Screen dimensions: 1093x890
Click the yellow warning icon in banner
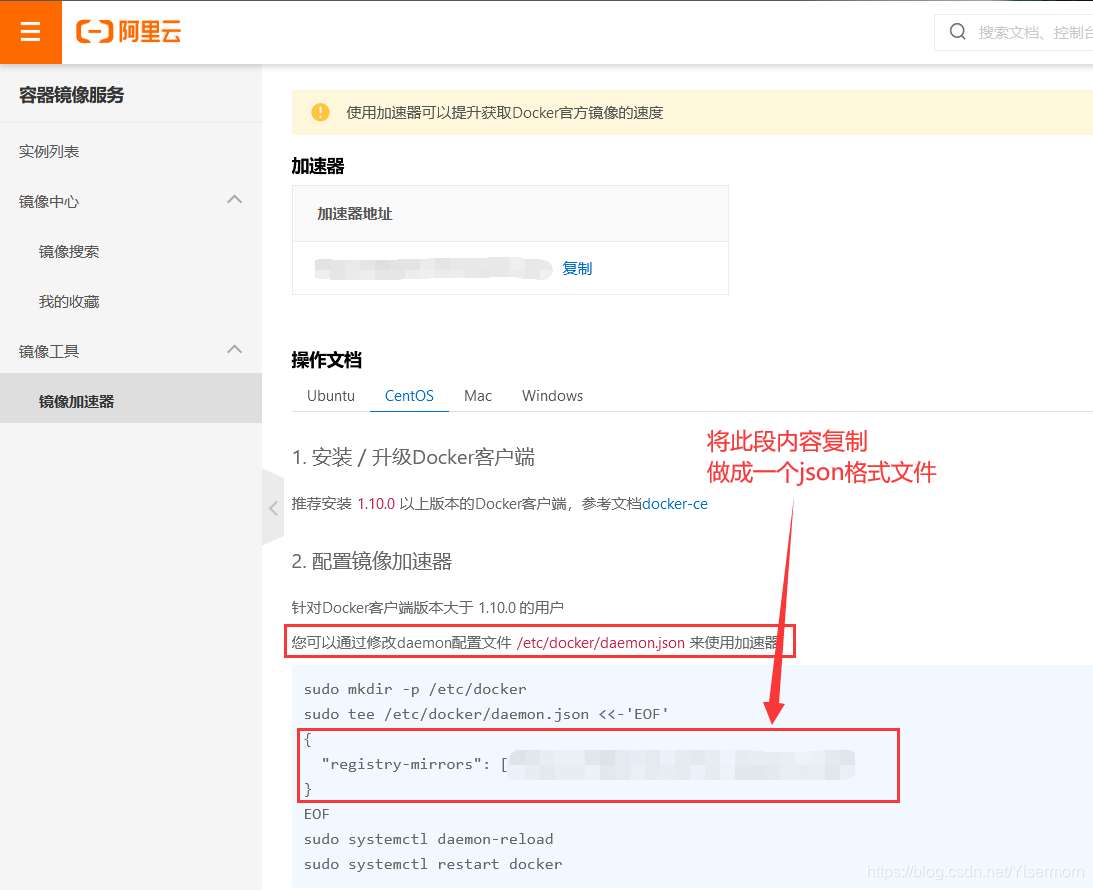click(x=320, y=112)
